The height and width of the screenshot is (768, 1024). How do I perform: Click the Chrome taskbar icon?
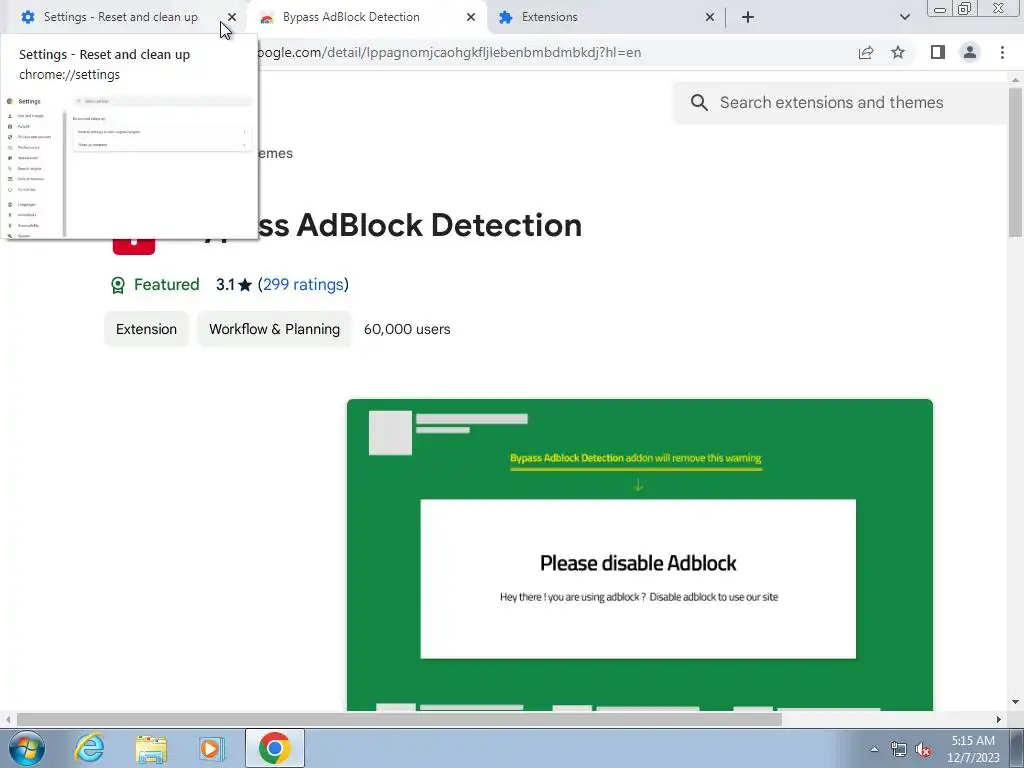[x=275, y=748]
